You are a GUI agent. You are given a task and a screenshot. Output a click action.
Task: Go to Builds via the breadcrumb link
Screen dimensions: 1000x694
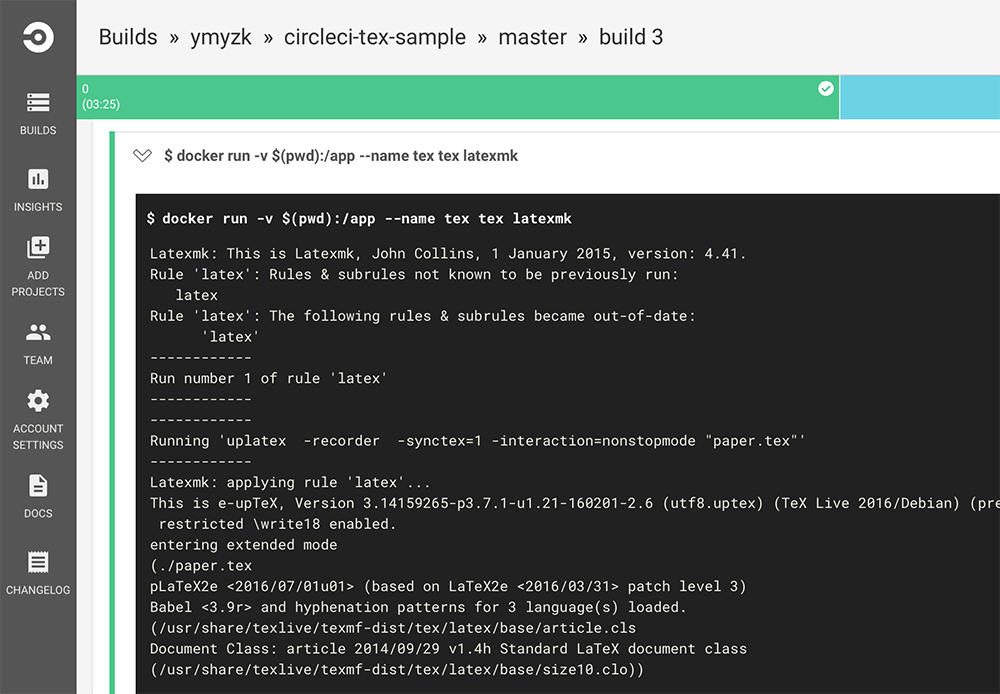click(x=127, y=37)
